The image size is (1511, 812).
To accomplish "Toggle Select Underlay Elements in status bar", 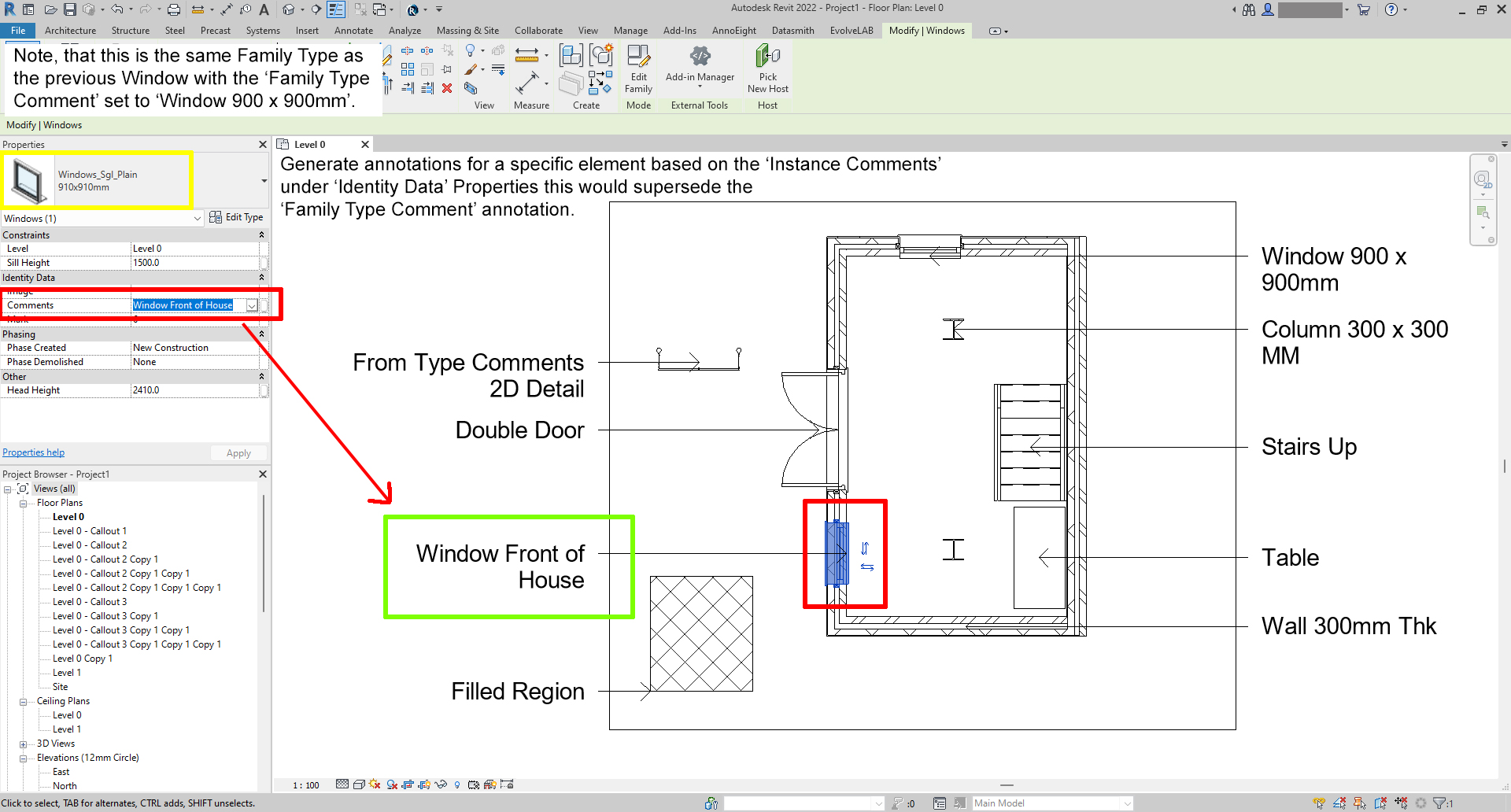I will click(x=1339, y=803).
